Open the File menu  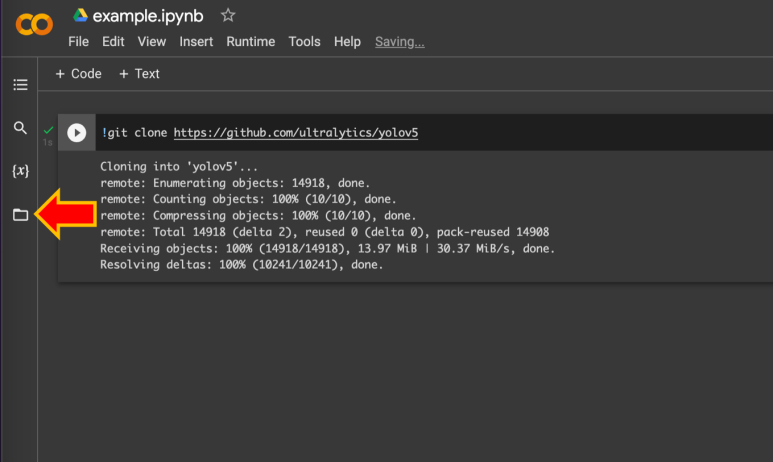click(79, 42)
